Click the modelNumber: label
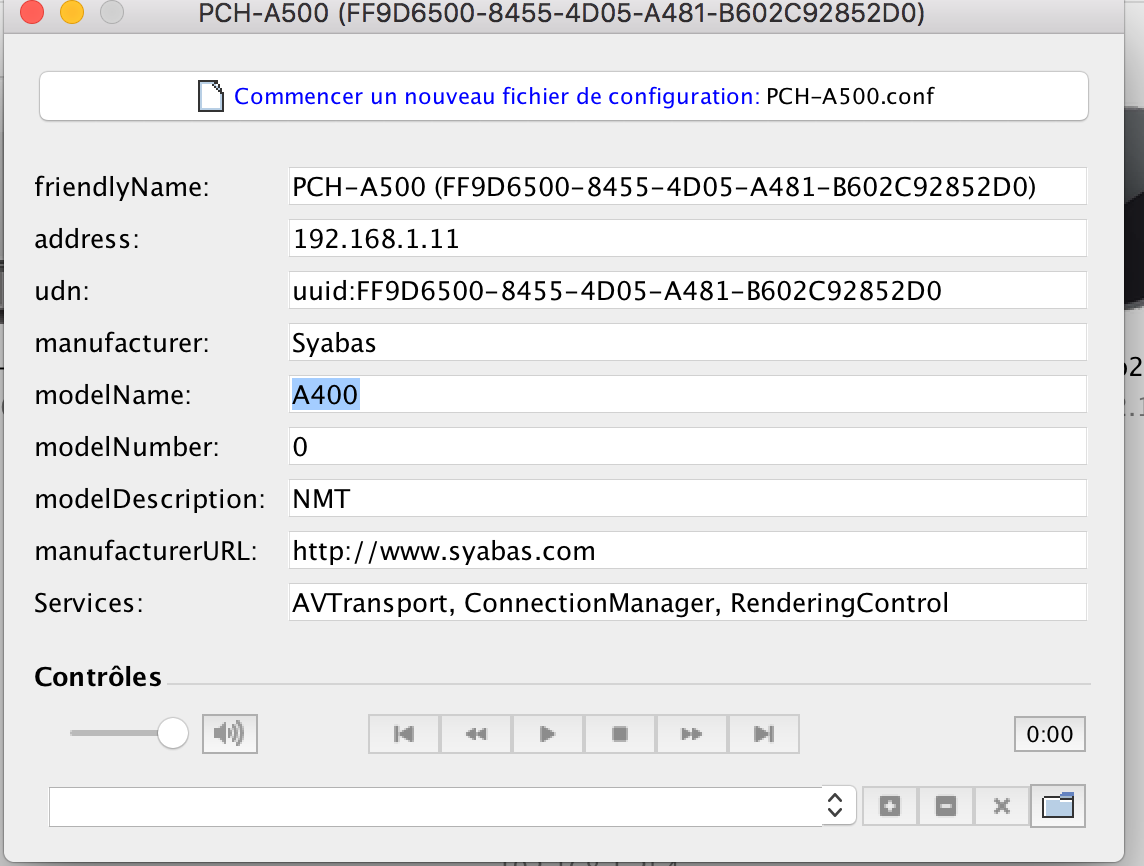The width and height of the screenshot is (1144, 866). click(x=127, y=447)
